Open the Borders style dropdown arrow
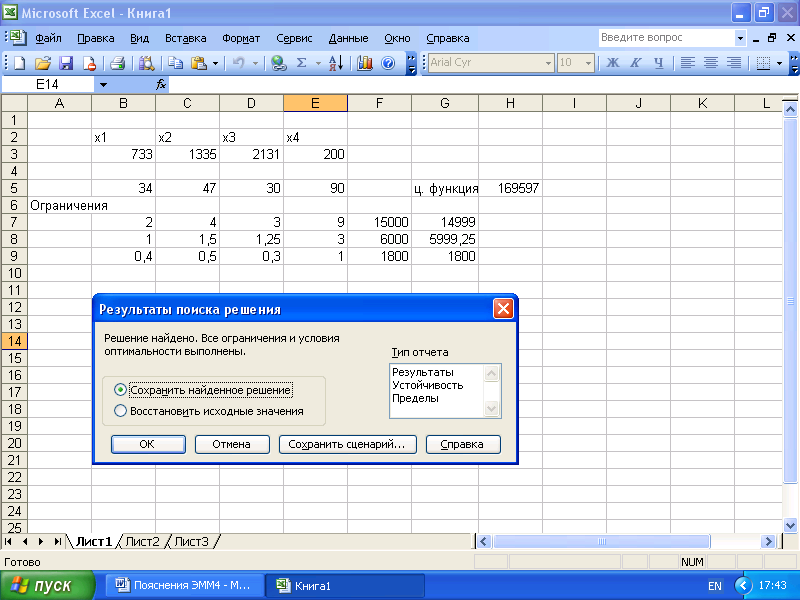 click(779, 63)
